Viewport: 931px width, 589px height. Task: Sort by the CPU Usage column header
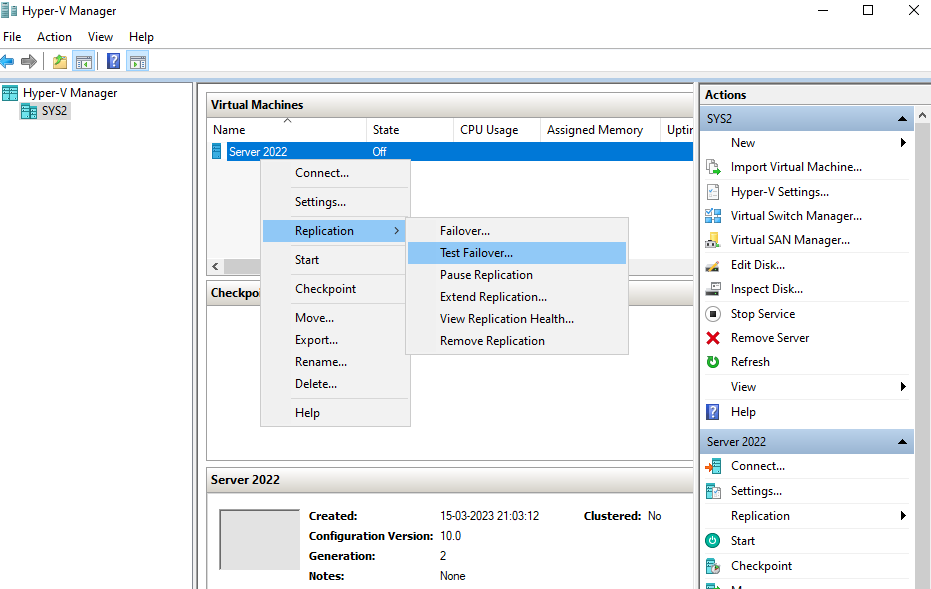click(497, 129)
